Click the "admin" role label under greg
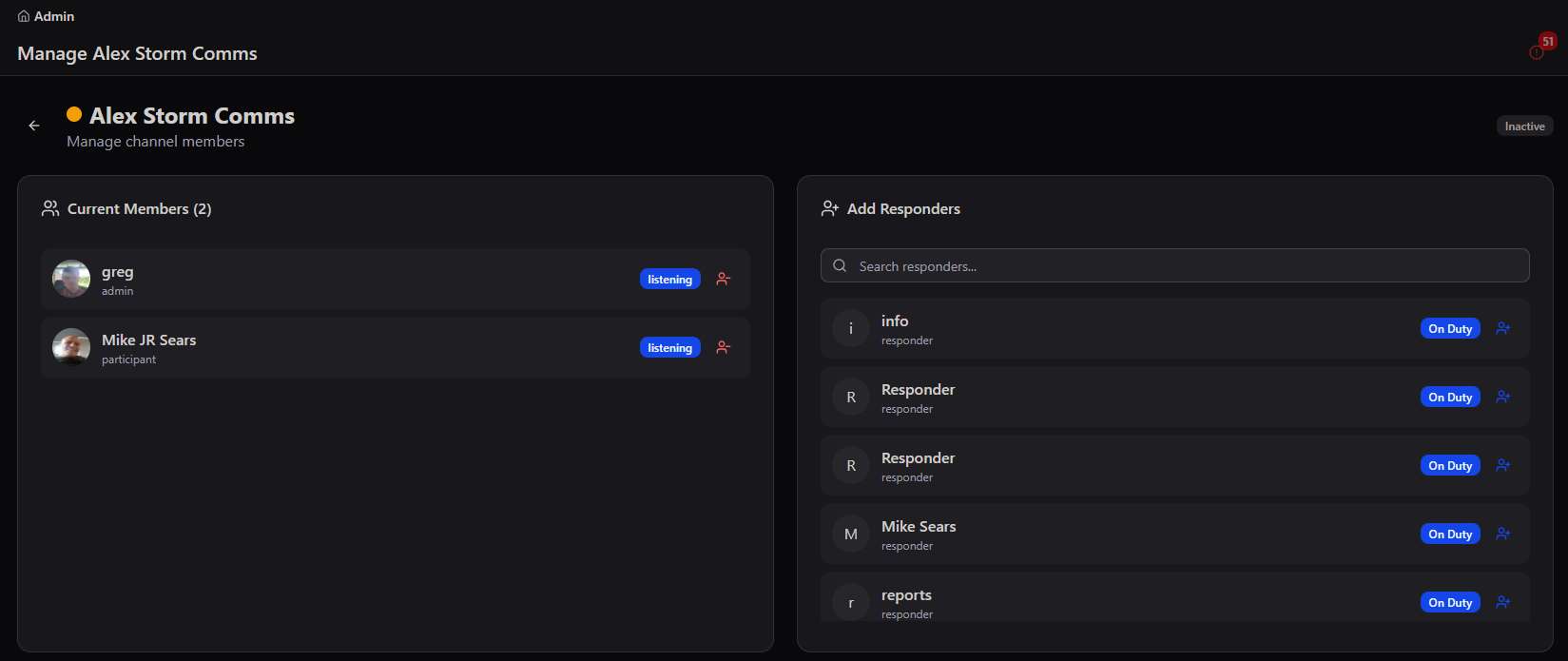Viewport: 1568px width, 661px height. coord(118,291)
